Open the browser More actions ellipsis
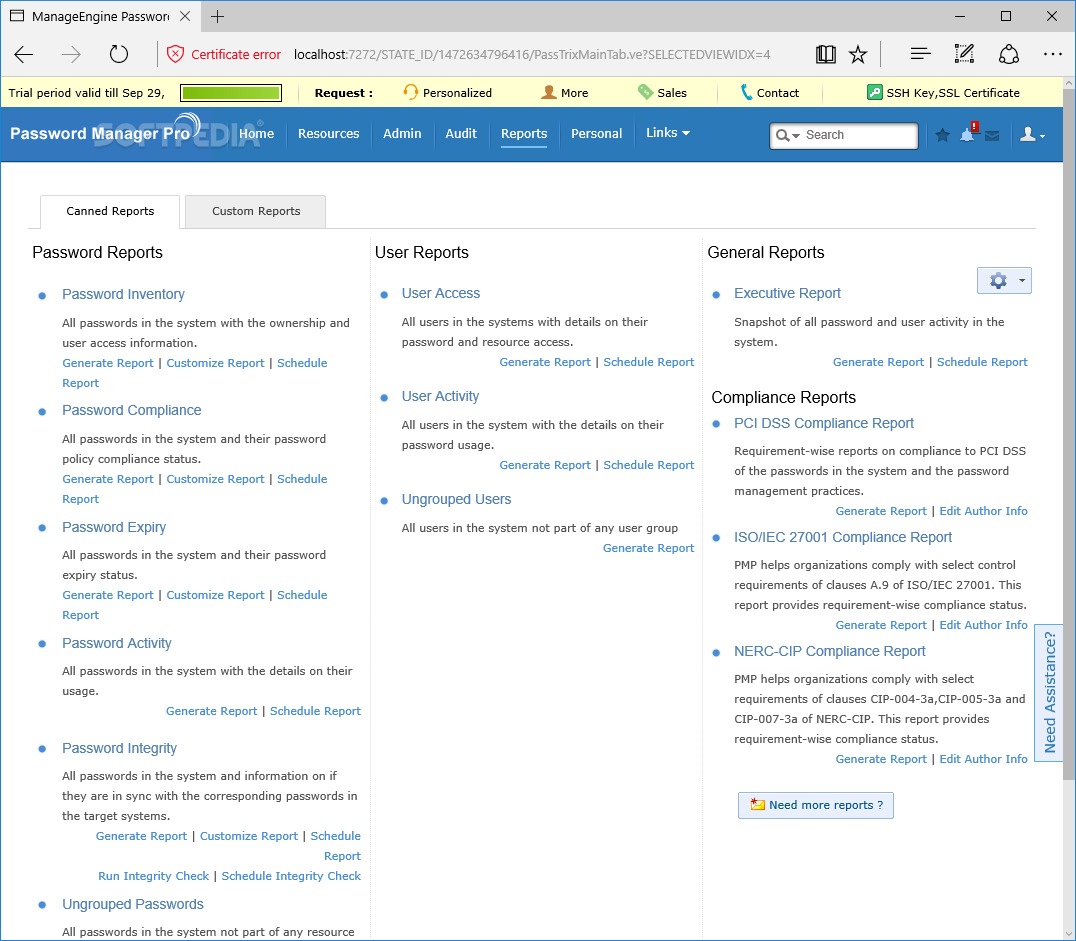 (1053, 54)
